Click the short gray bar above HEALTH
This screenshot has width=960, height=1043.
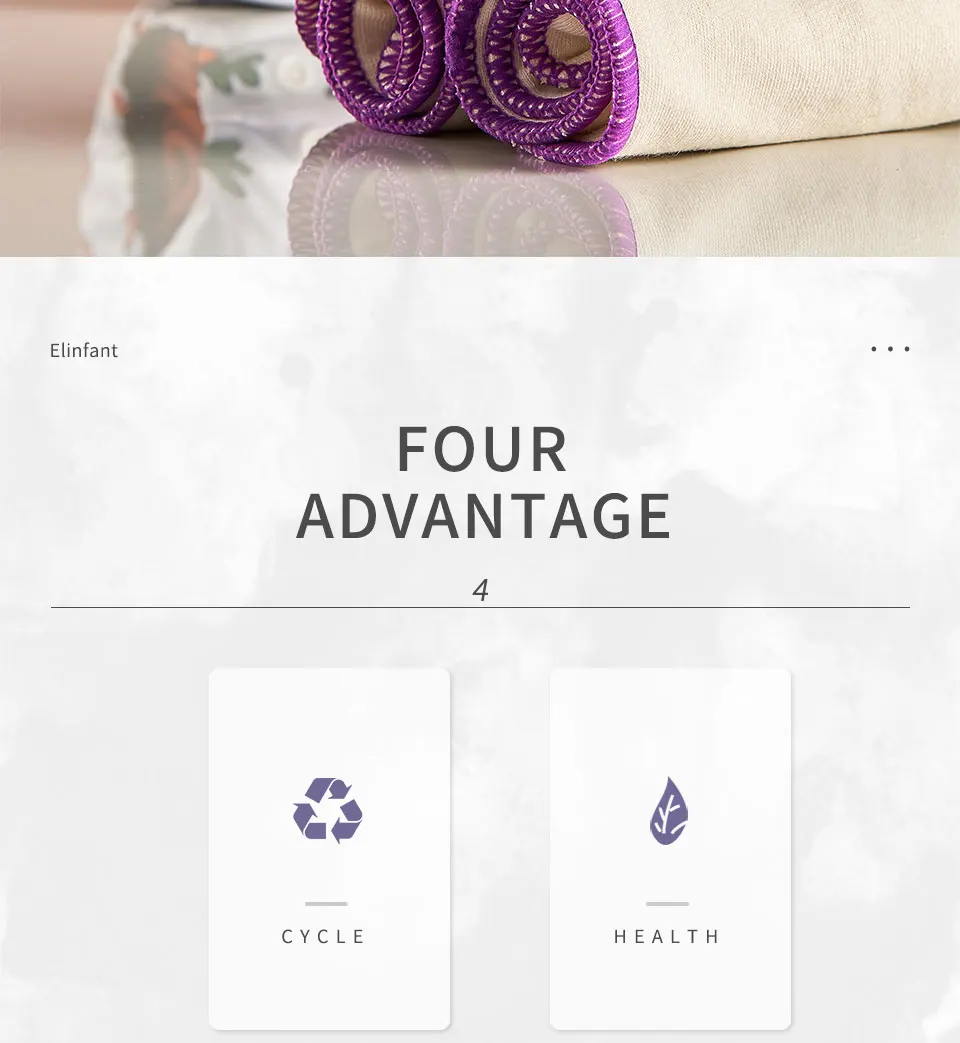667,904
